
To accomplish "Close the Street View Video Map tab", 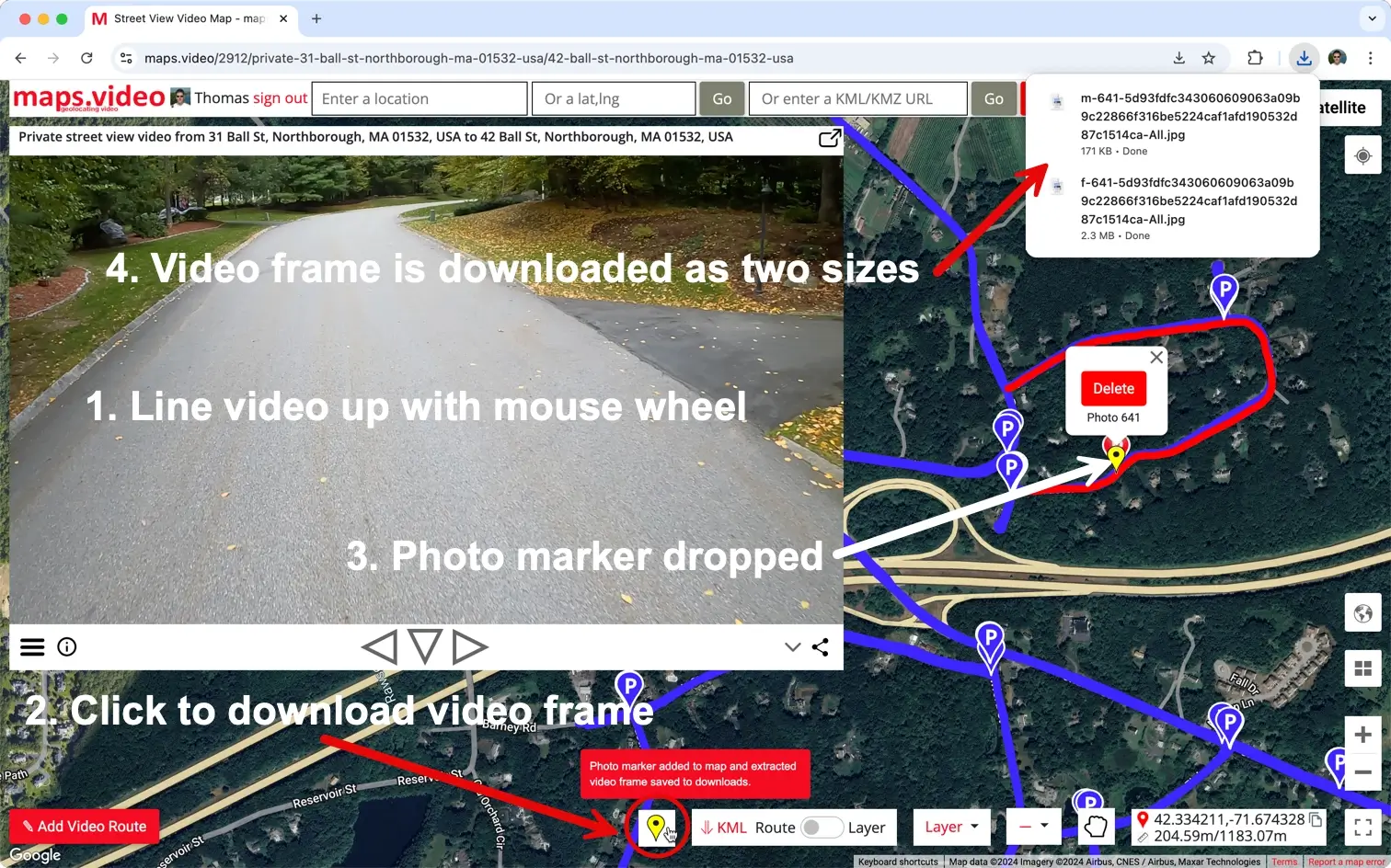I will pyautogui.click(x=283, y=18).
